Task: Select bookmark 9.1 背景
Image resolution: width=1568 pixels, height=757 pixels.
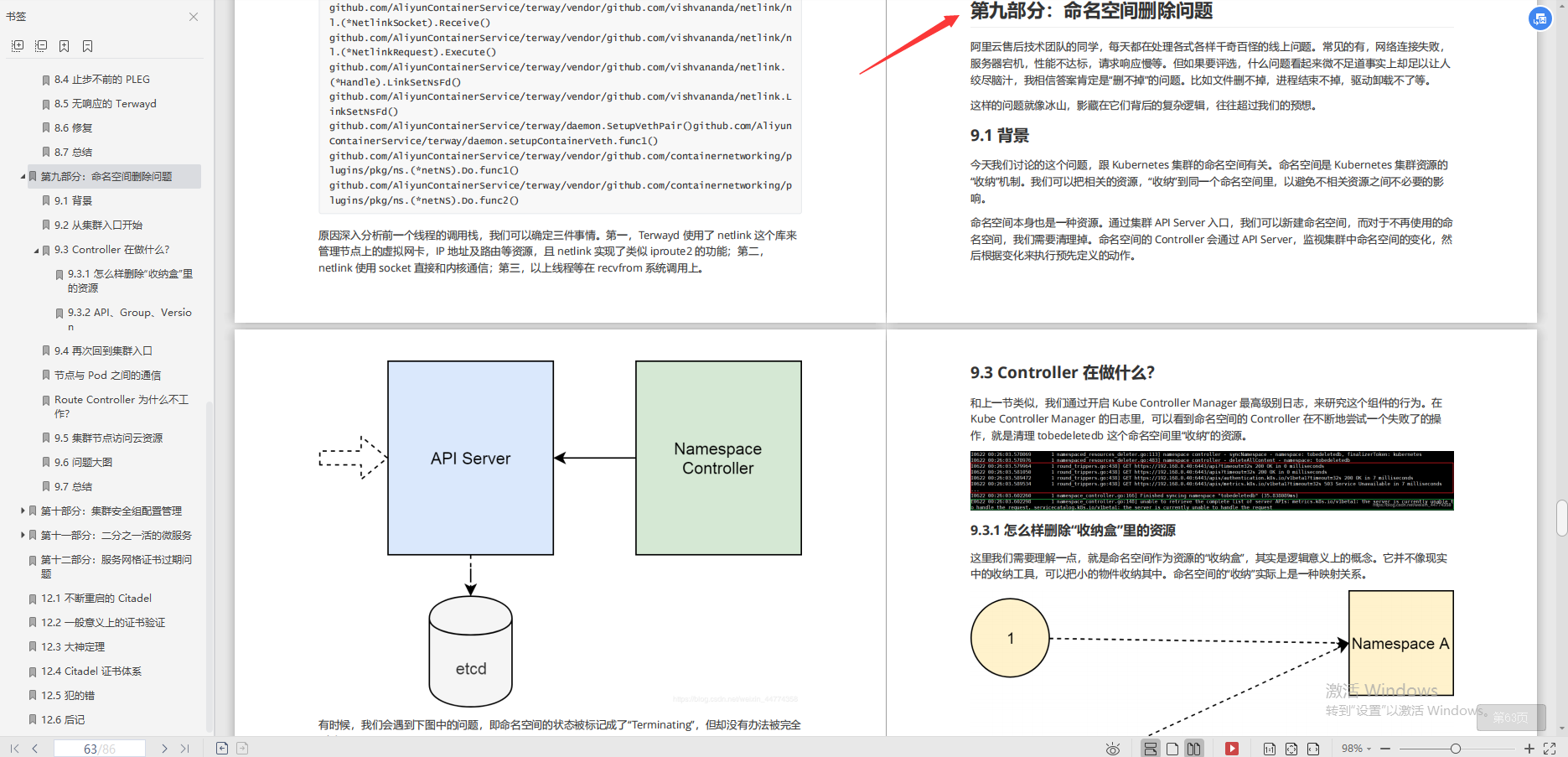Action: (73, 201)
